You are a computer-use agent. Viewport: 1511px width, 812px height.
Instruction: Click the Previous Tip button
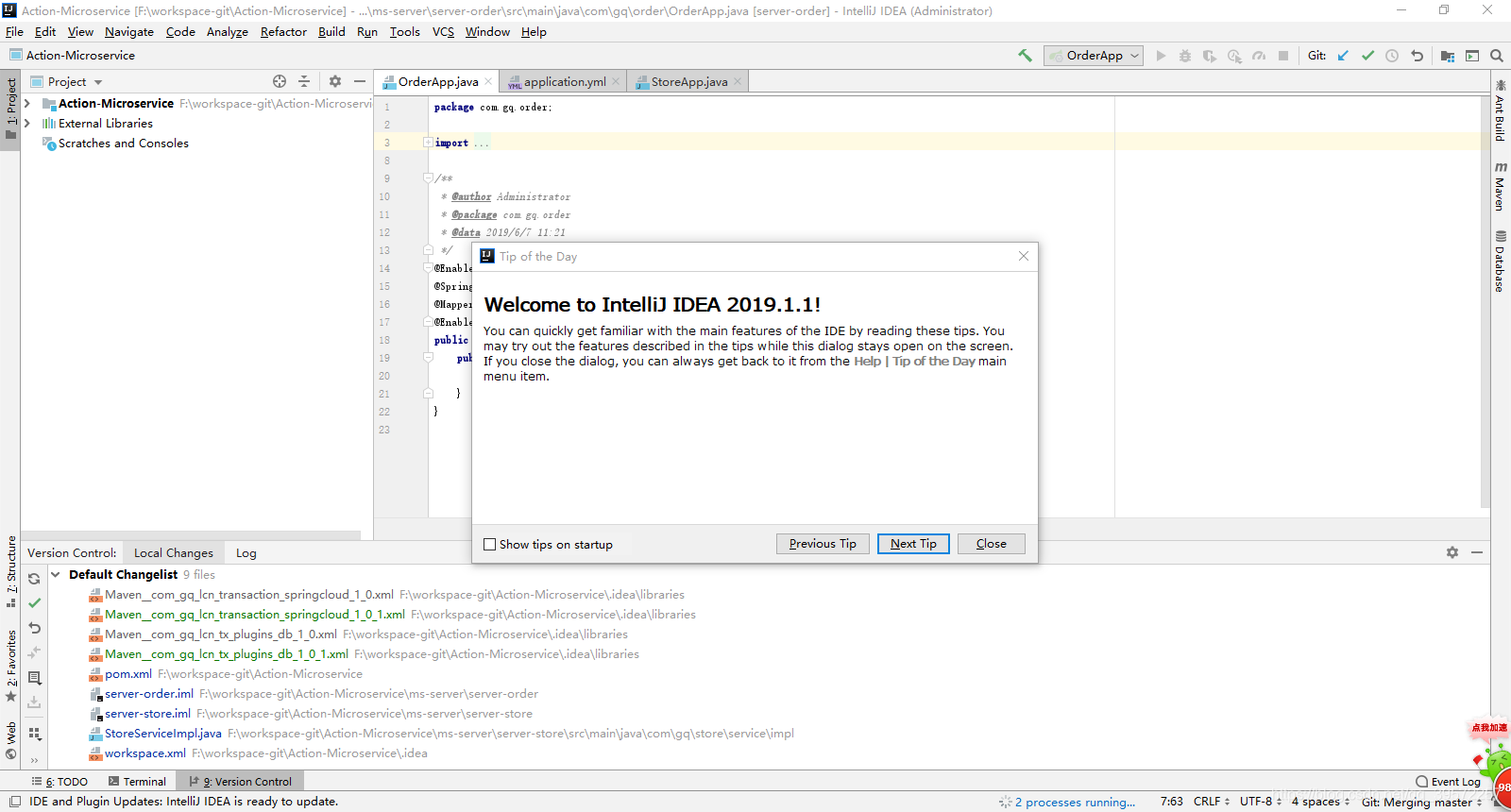click(823, 544)
